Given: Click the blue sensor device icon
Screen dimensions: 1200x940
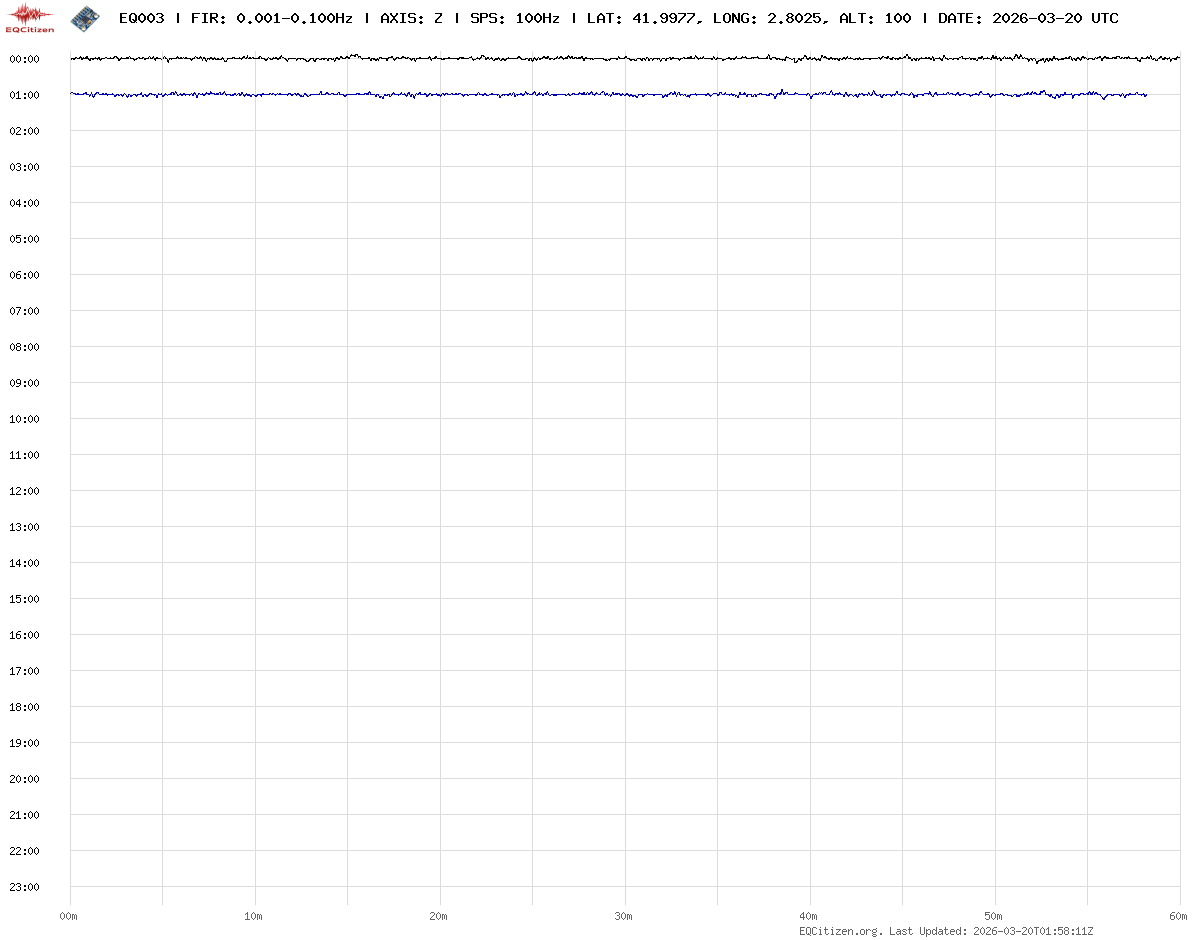Looking at the screenshot, I should pyautogui.click(x=86, y=17).
